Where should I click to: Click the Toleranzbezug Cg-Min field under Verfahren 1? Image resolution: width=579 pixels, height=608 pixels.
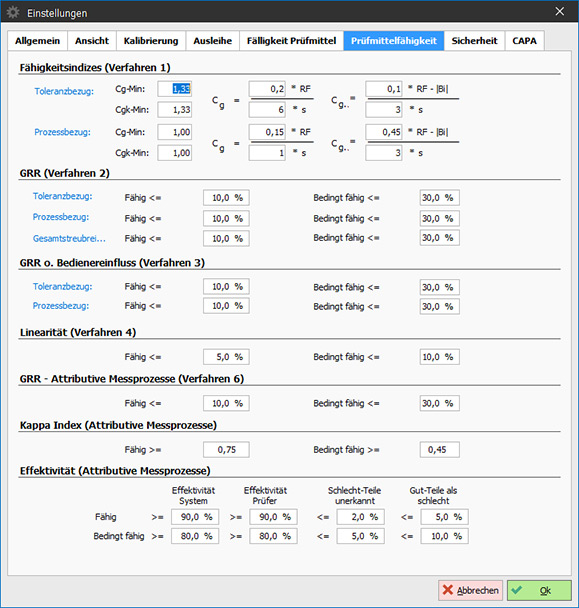pyautogui.click(x=175, y=89)
